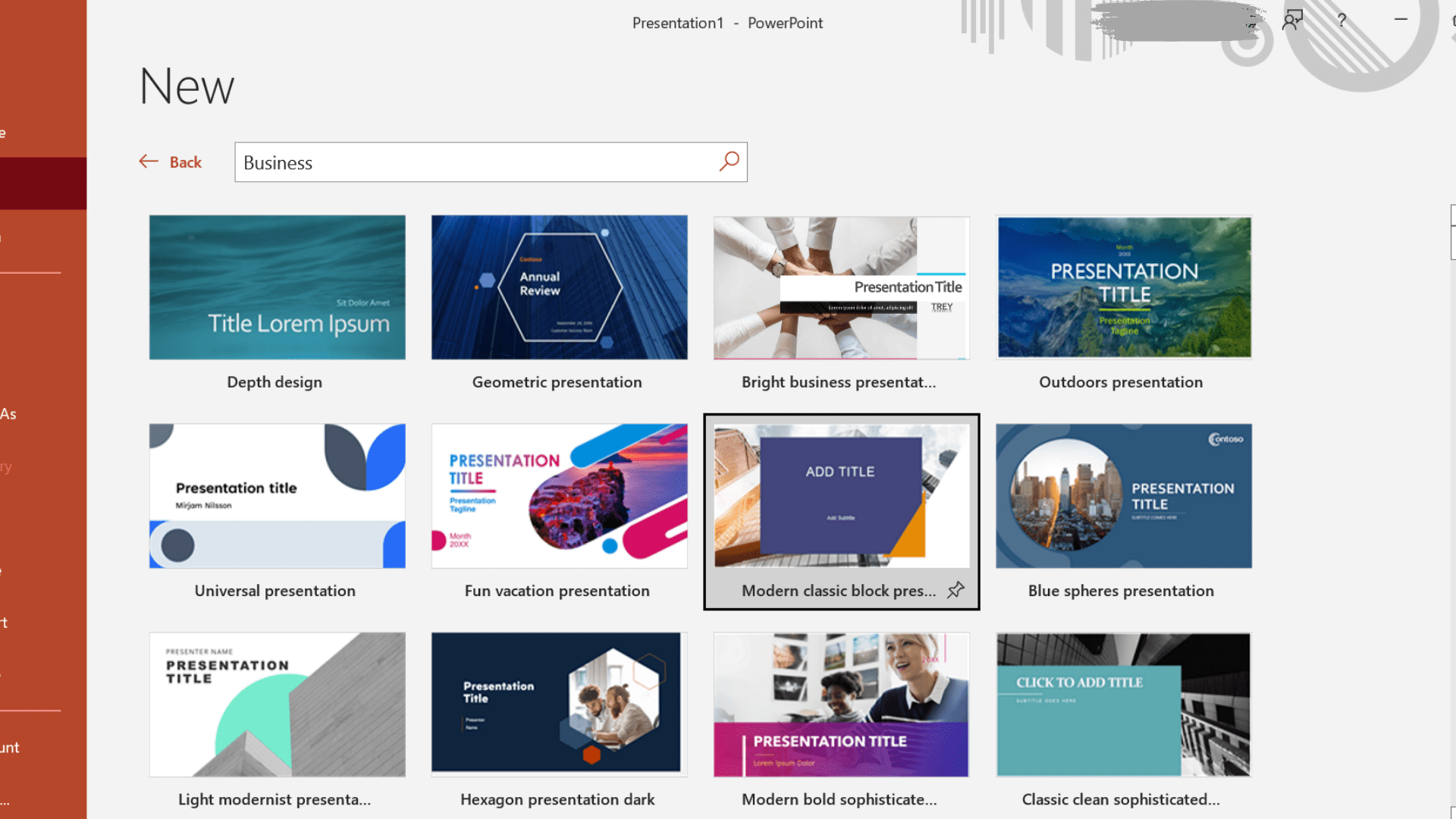Choose Fun vacation presentation thumbnail

[x=560, y=496]
